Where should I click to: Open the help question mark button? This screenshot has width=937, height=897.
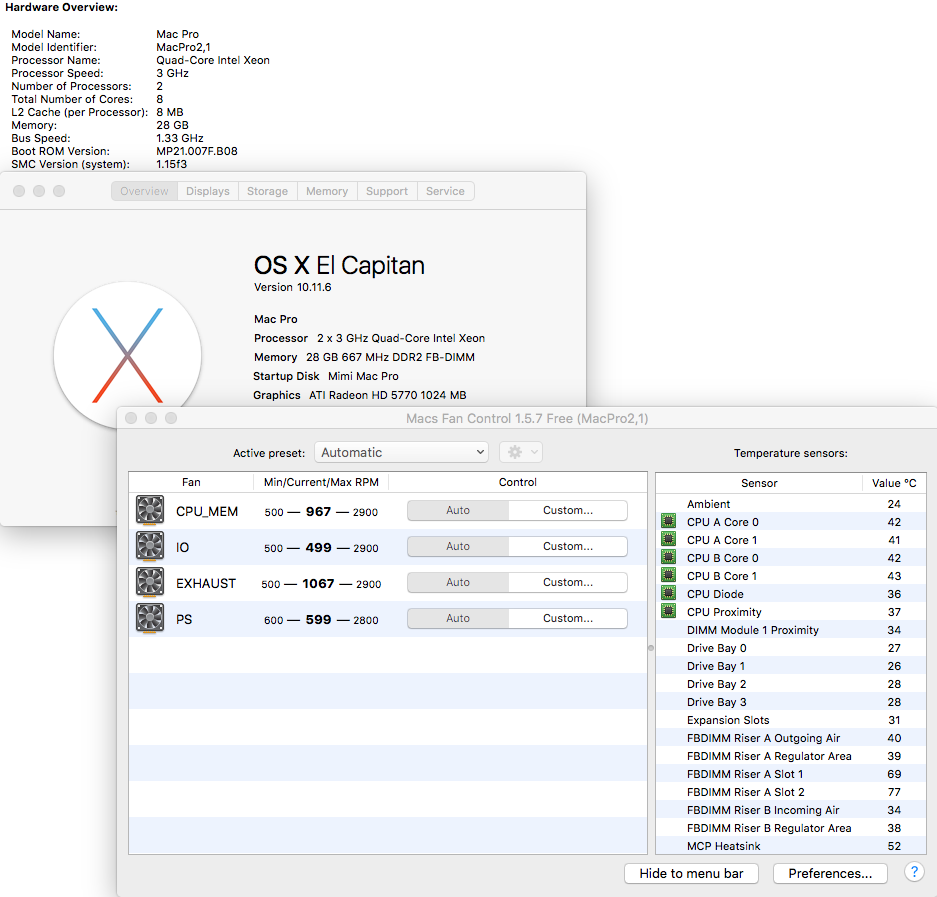[x=914, y=872]
